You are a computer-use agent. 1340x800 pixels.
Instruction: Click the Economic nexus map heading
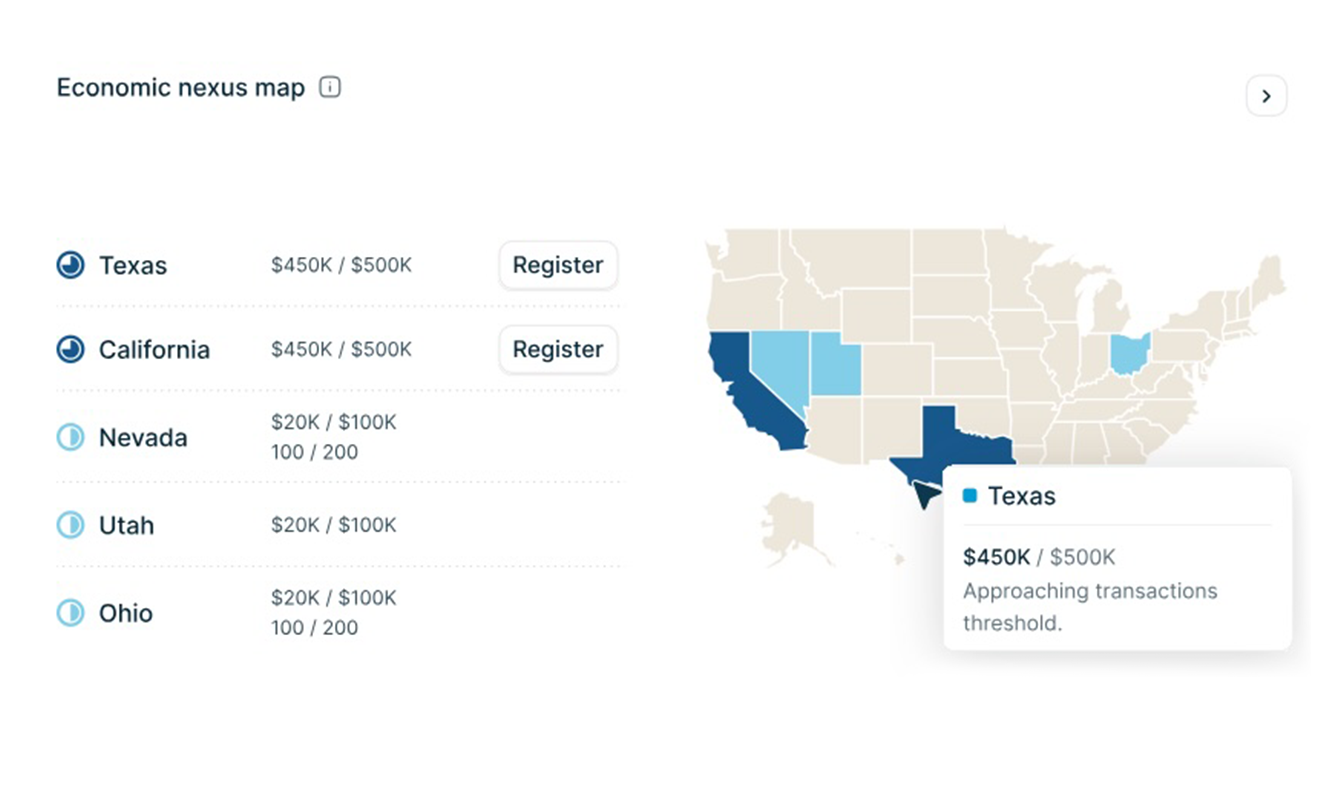pyautogui.click(x=180, y=87)
